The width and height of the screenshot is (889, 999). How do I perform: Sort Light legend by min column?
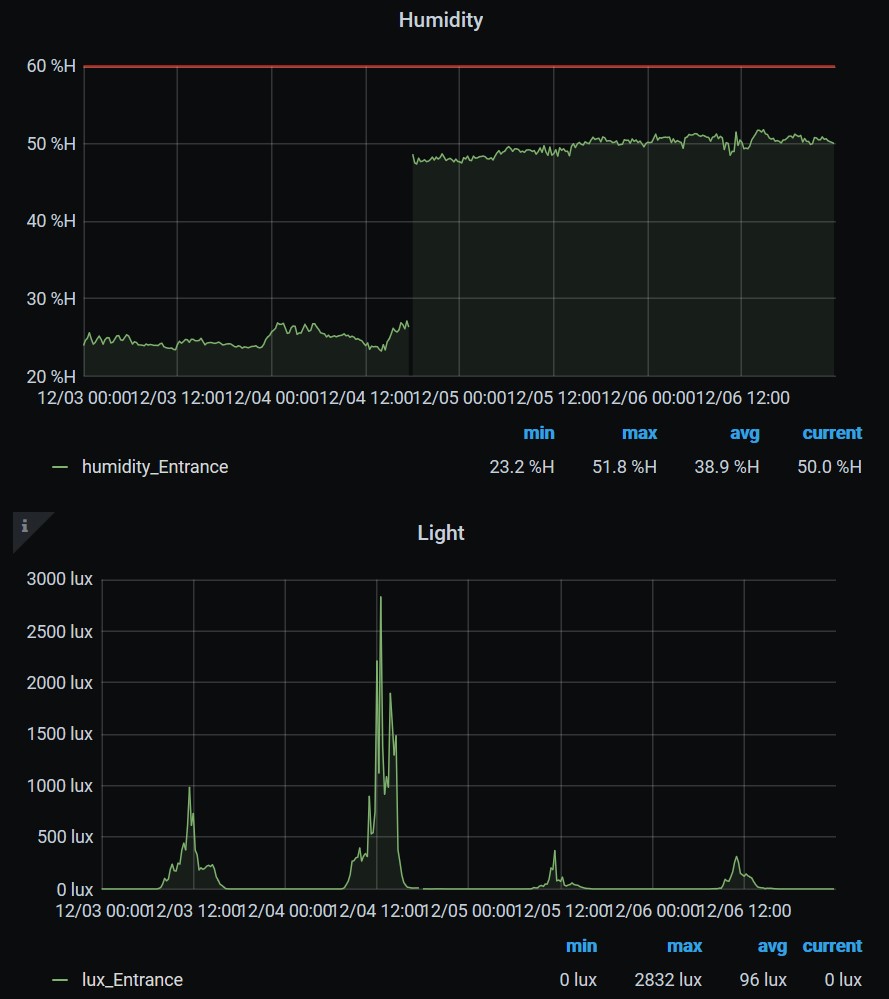pos(581,946)
